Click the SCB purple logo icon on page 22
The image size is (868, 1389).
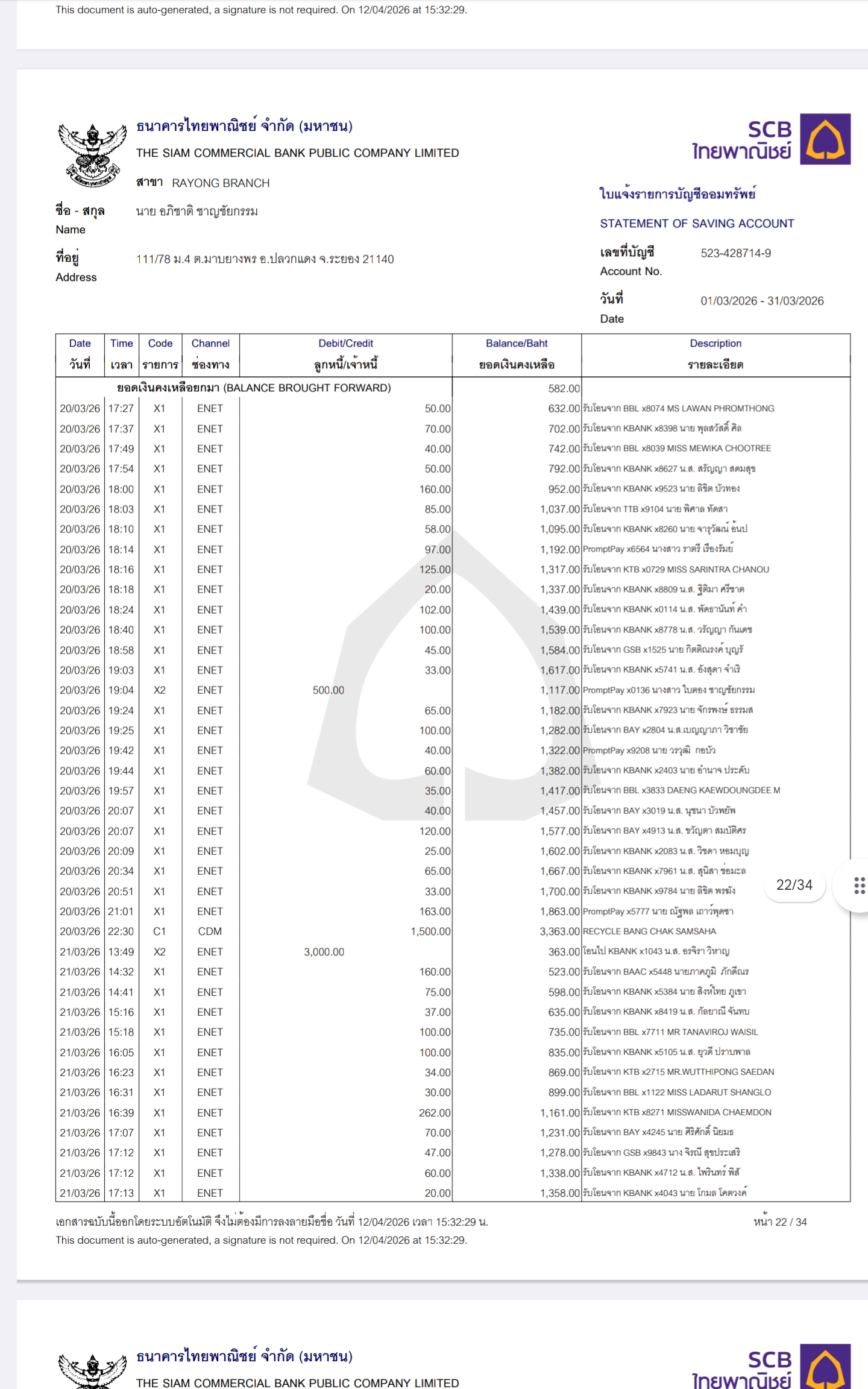(825, 139)
